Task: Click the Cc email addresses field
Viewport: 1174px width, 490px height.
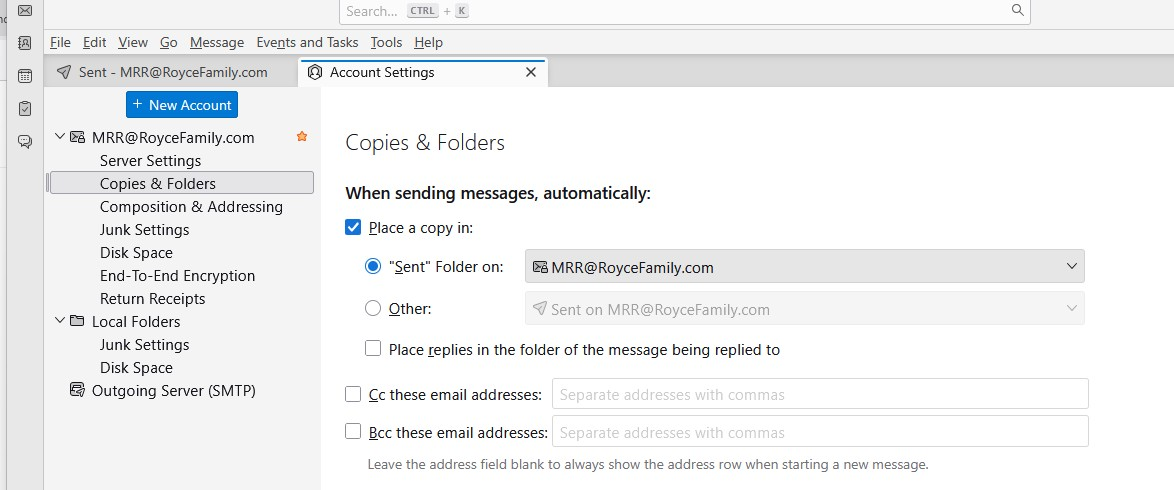Action: click(819, 394)
